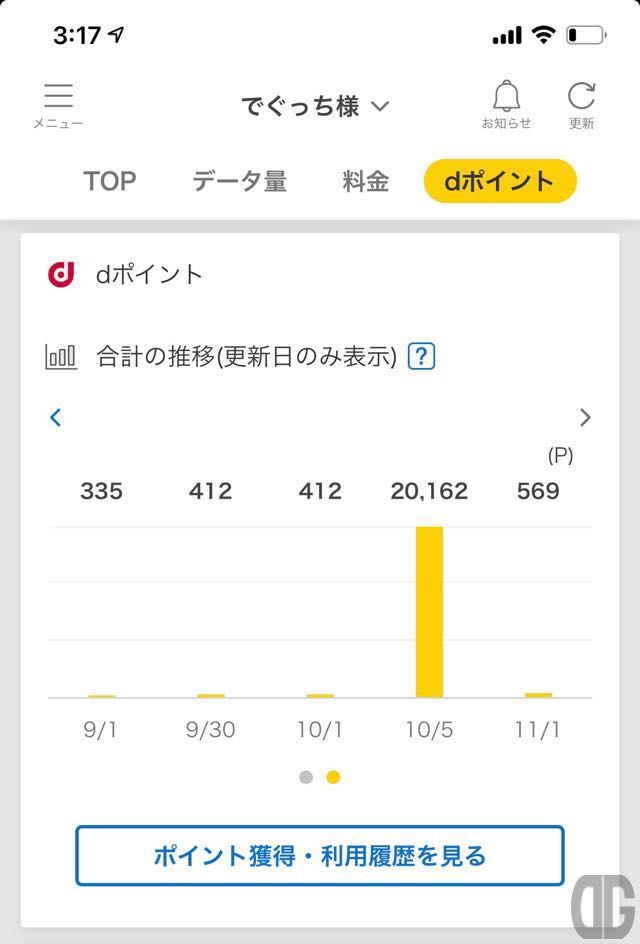Go to previous chart period with left chevron
640x944 pixels.
[55, 417]
